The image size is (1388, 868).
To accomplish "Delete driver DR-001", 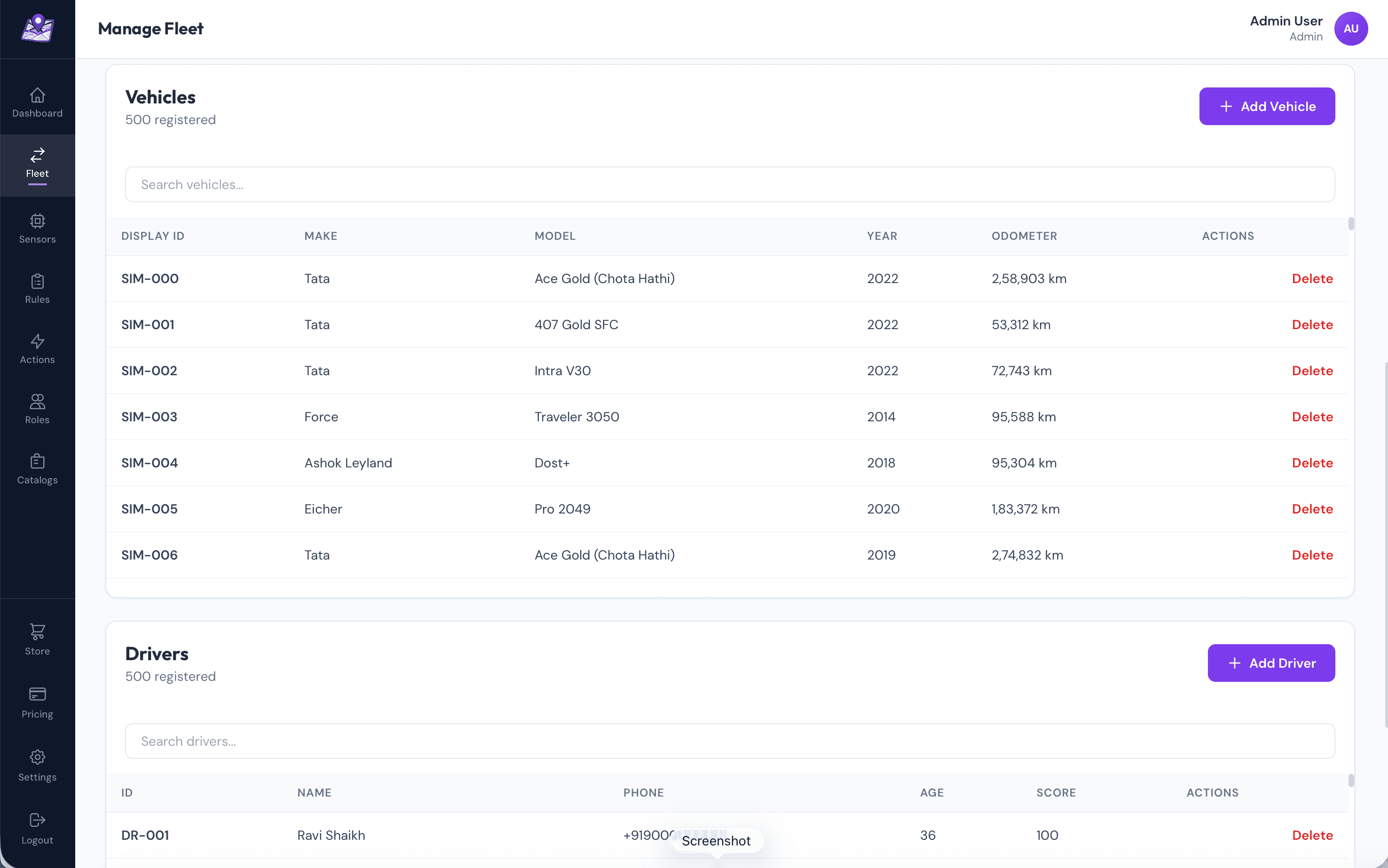I will point(1313,835).
